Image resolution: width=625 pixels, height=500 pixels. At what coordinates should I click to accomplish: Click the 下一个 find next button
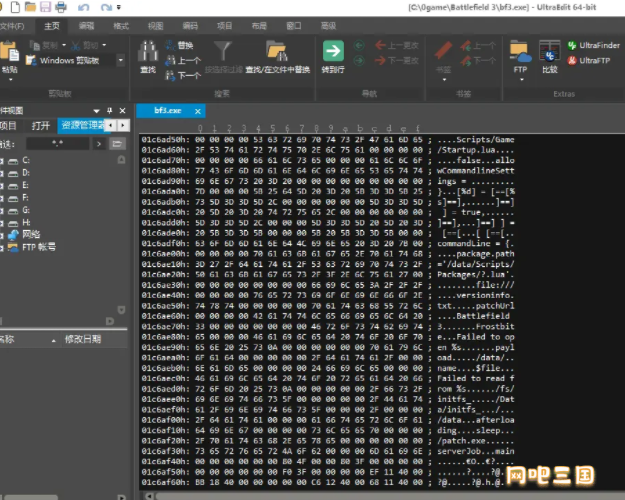click(x=183, y=75)
